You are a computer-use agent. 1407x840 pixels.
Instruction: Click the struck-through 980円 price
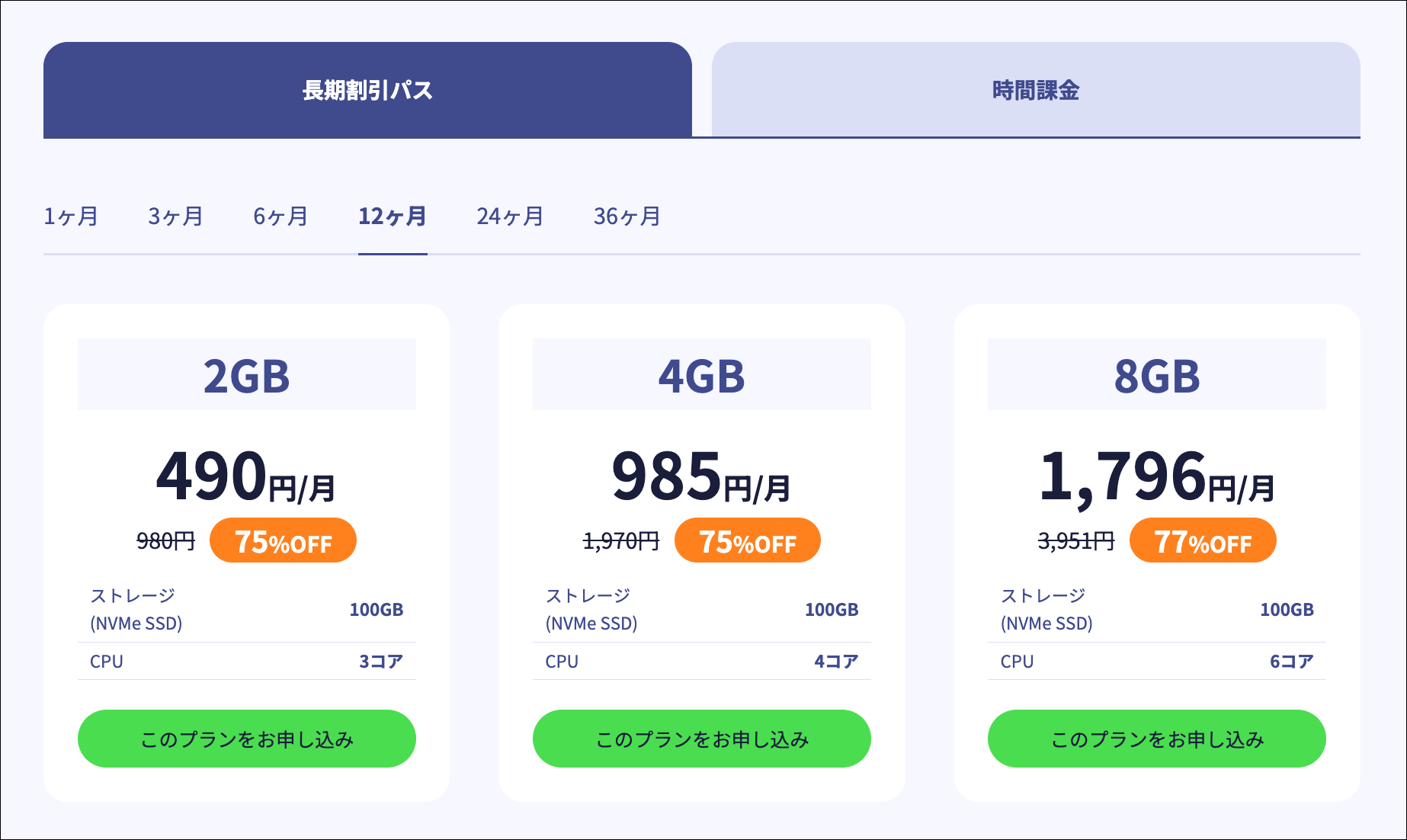166,541
